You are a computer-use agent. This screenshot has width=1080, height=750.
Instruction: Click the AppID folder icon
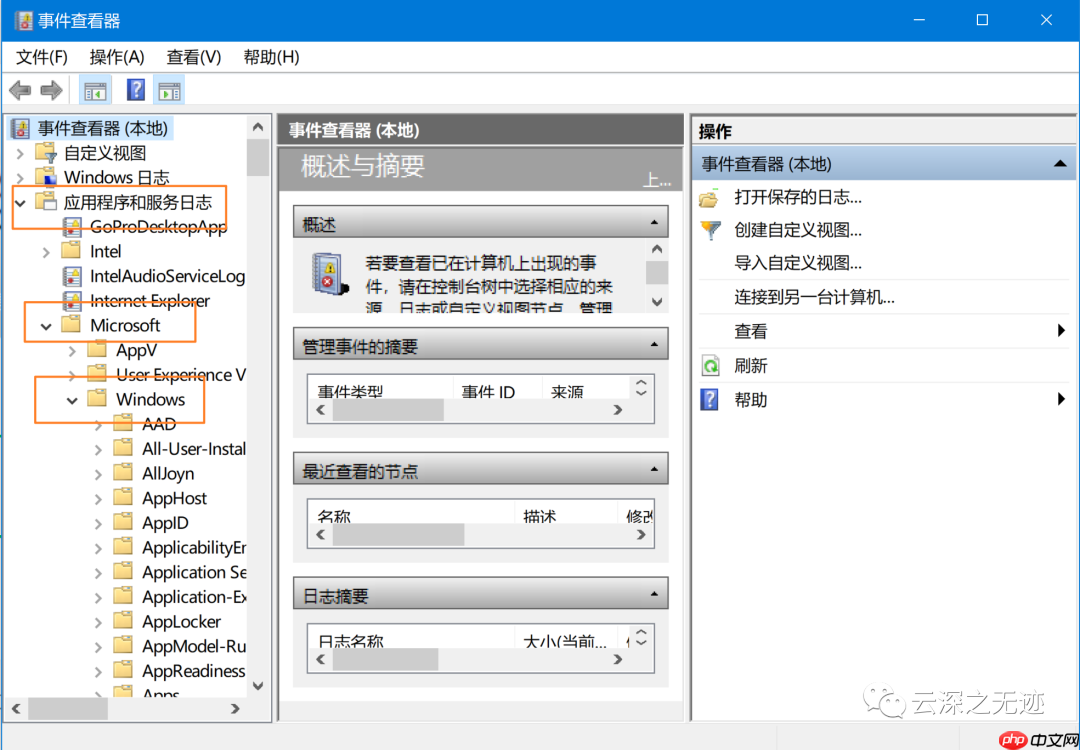[x=123, y=523]
